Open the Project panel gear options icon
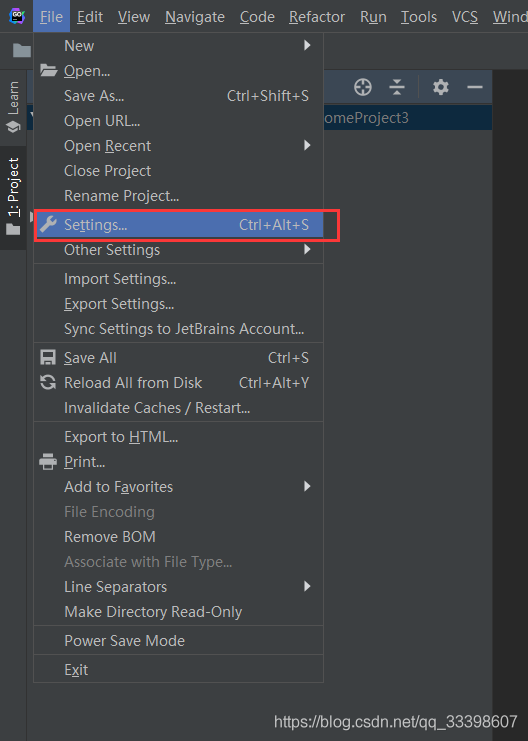 [x=441, y=87]
